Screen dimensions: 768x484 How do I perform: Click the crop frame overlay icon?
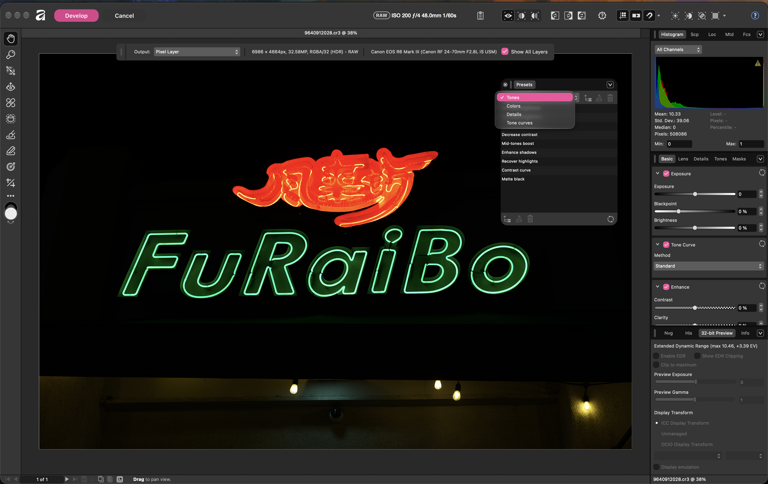[715, 16]
